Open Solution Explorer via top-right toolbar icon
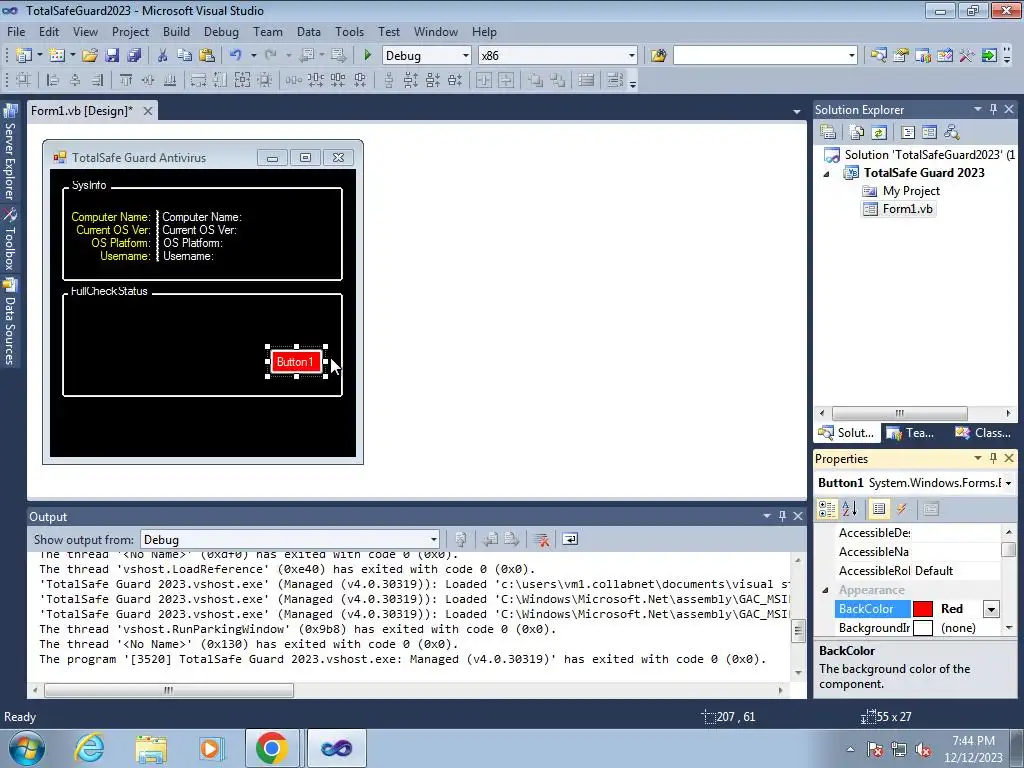 tap(878, 56)
